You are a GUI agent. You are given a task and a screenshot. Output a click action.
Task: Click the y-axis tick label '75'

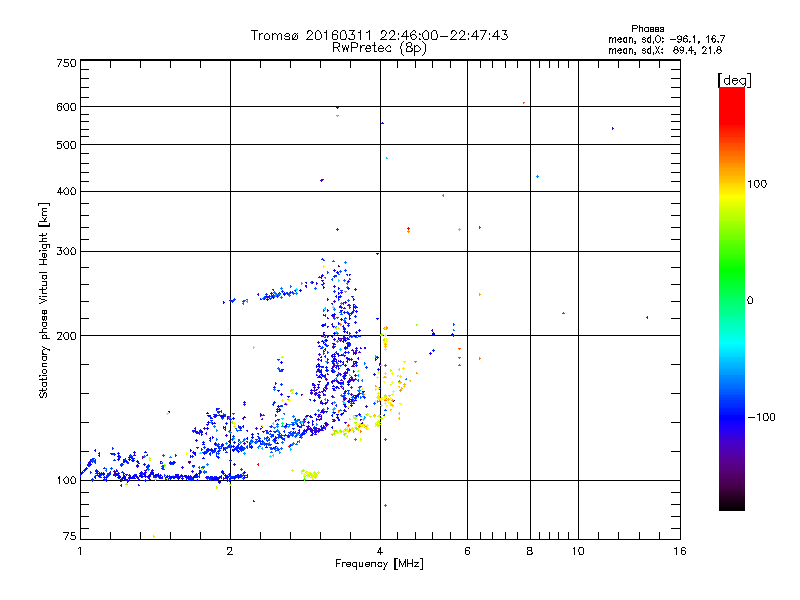tap(70, 536)
